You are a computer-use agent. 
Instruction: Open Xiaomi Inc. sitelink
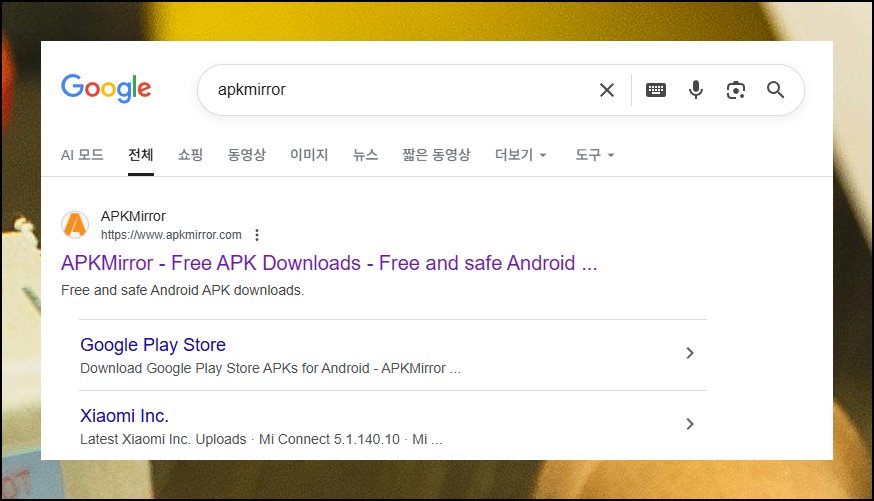[124, 416]
